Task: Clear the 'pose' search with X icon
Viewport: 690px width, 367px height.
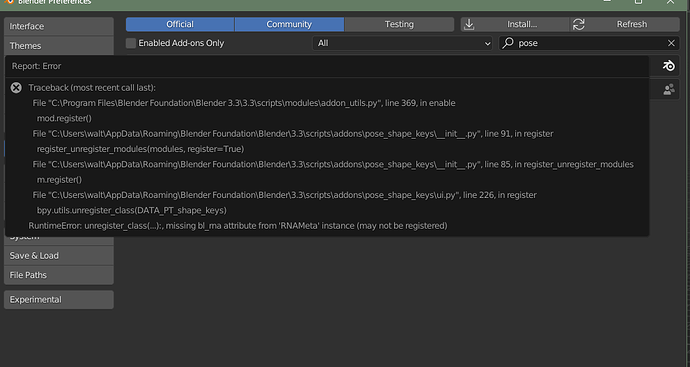Action: pos(671,43)
